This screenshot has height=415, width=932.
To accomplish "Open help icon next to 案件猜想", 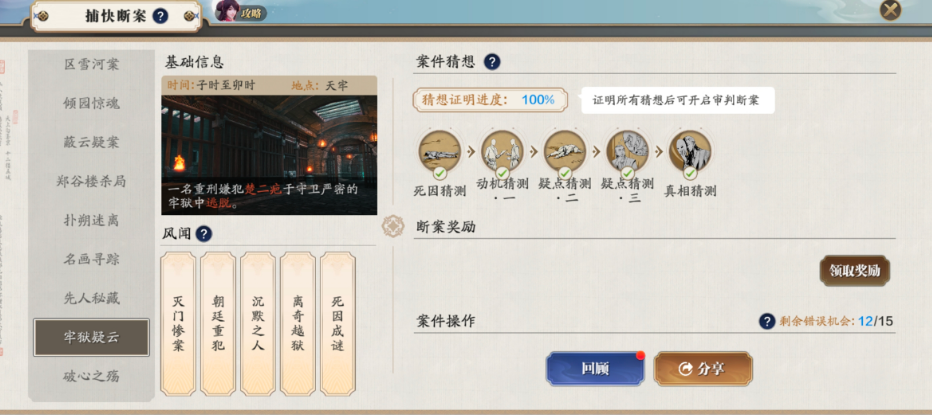I will (492, 62).
